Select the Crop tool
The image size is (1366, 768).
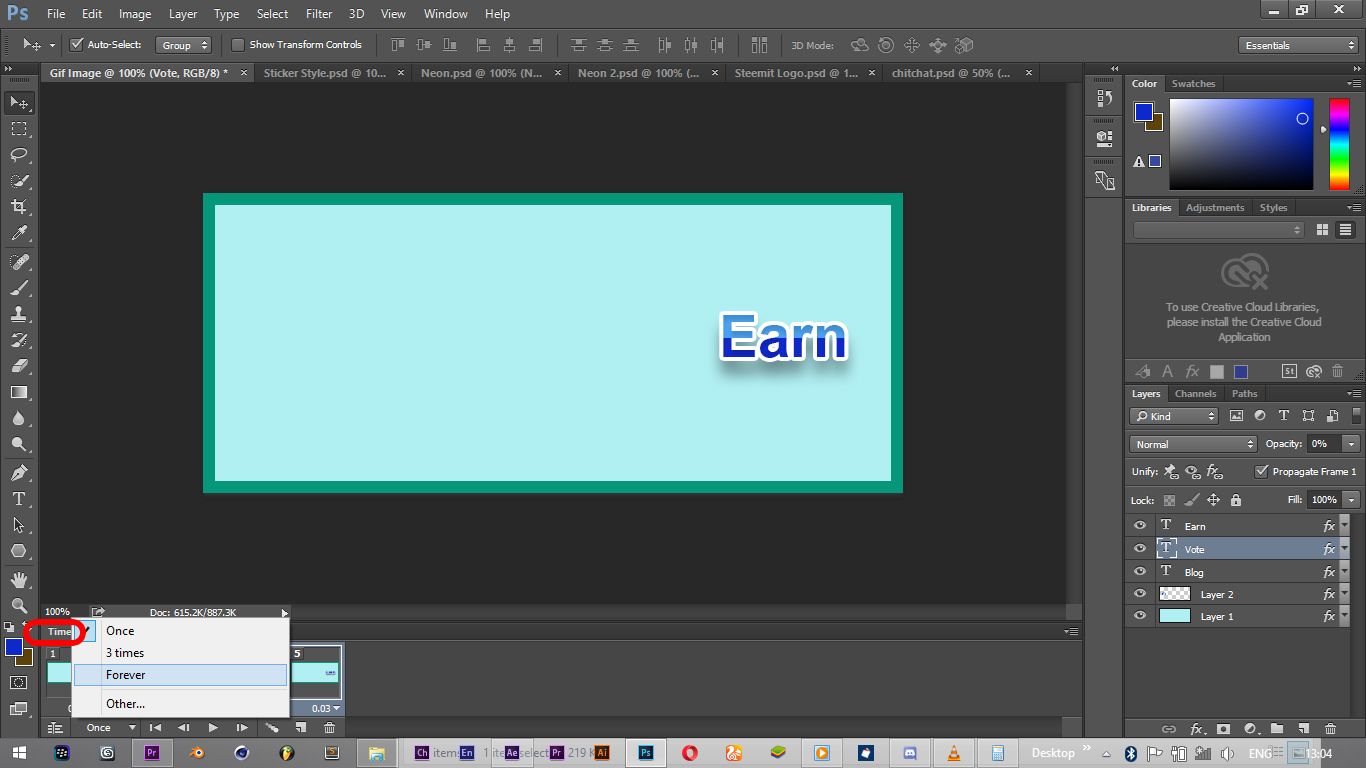click(x=18, y=207)
